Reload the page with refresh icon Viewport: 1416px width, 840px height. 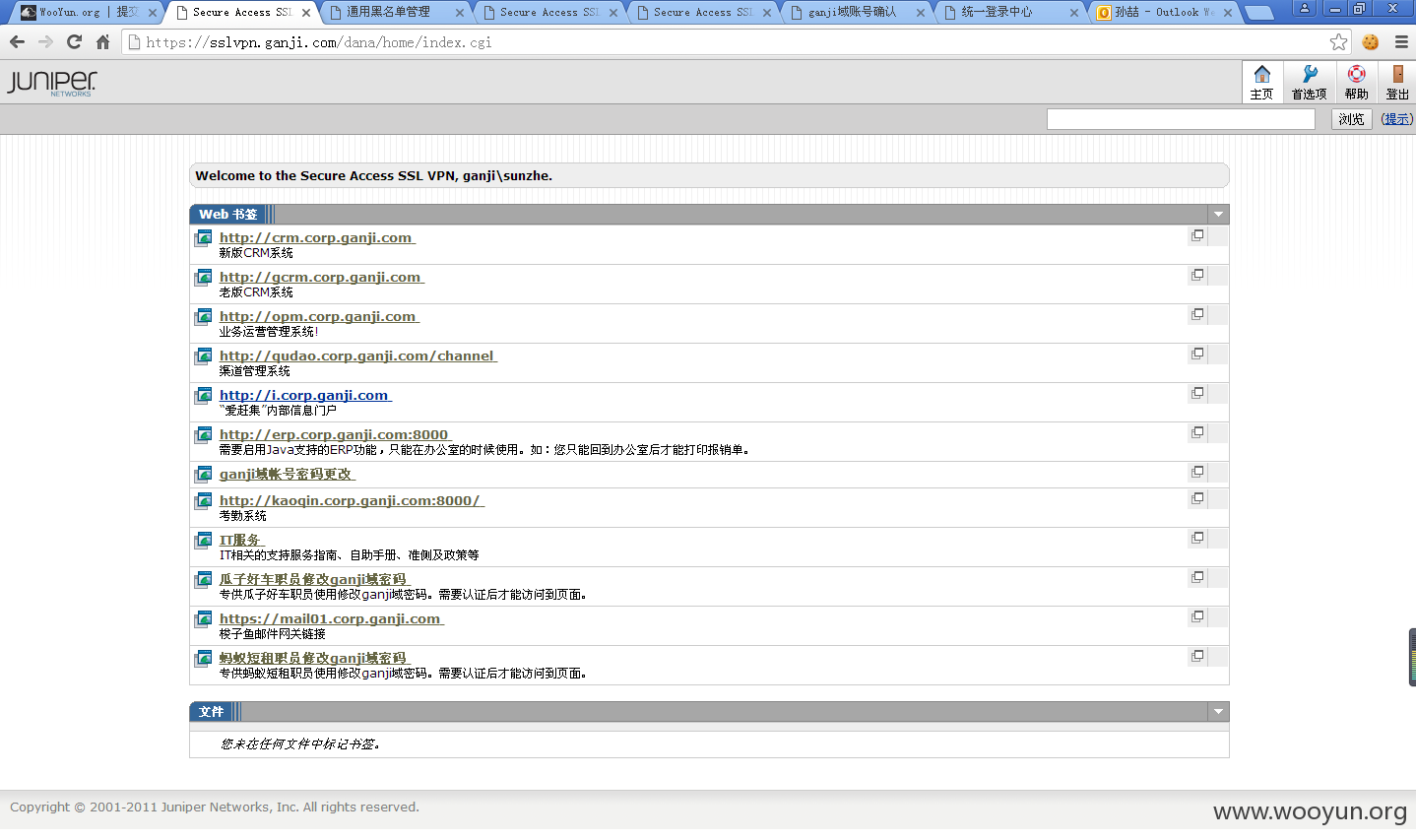74,41
